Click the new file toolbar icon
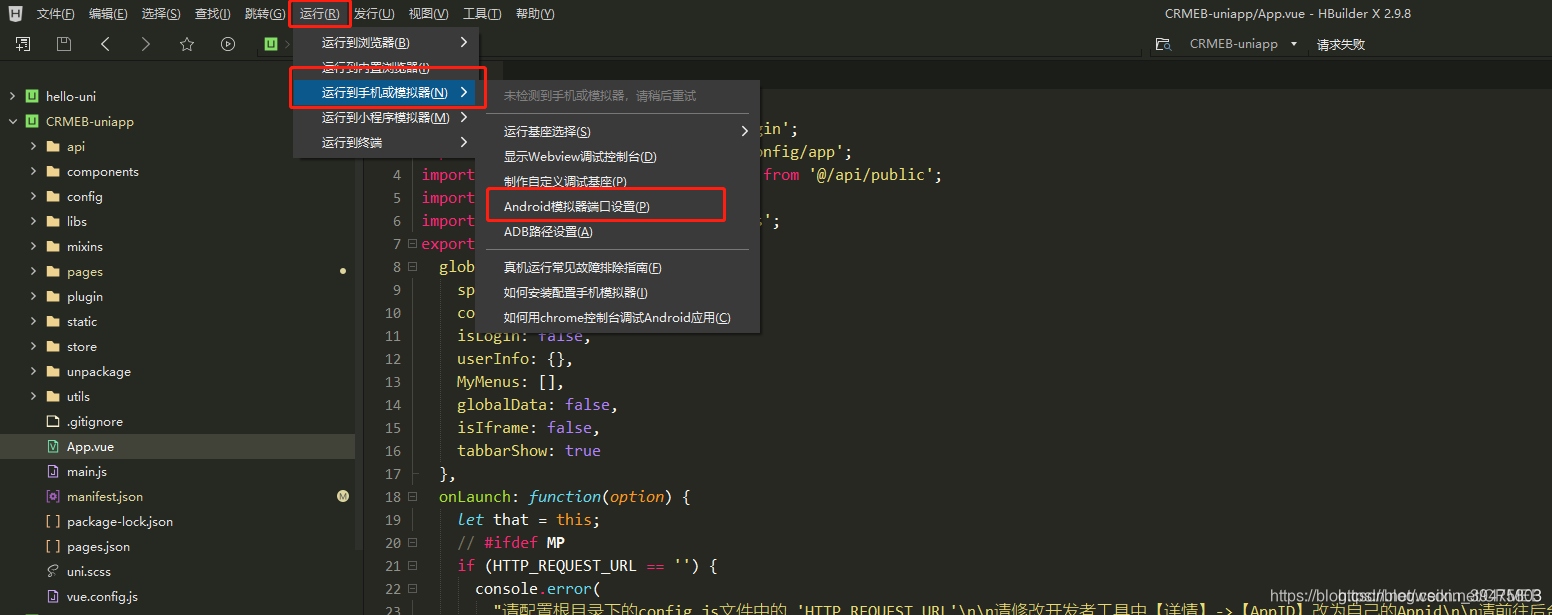Image resolution: width=1552 pixels, height=615 pixels. (x=23, y=44)
